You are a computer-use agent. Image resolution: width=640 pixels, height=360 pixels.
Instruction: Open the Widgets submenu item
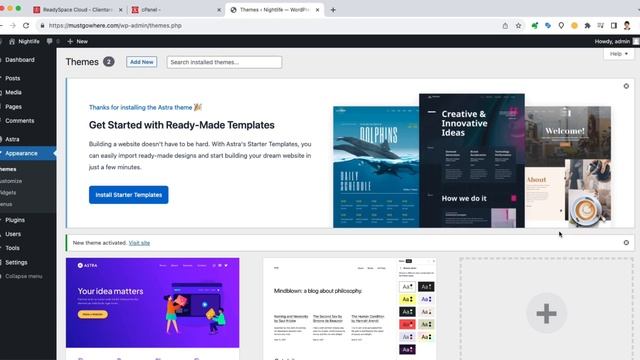(8, 192)
